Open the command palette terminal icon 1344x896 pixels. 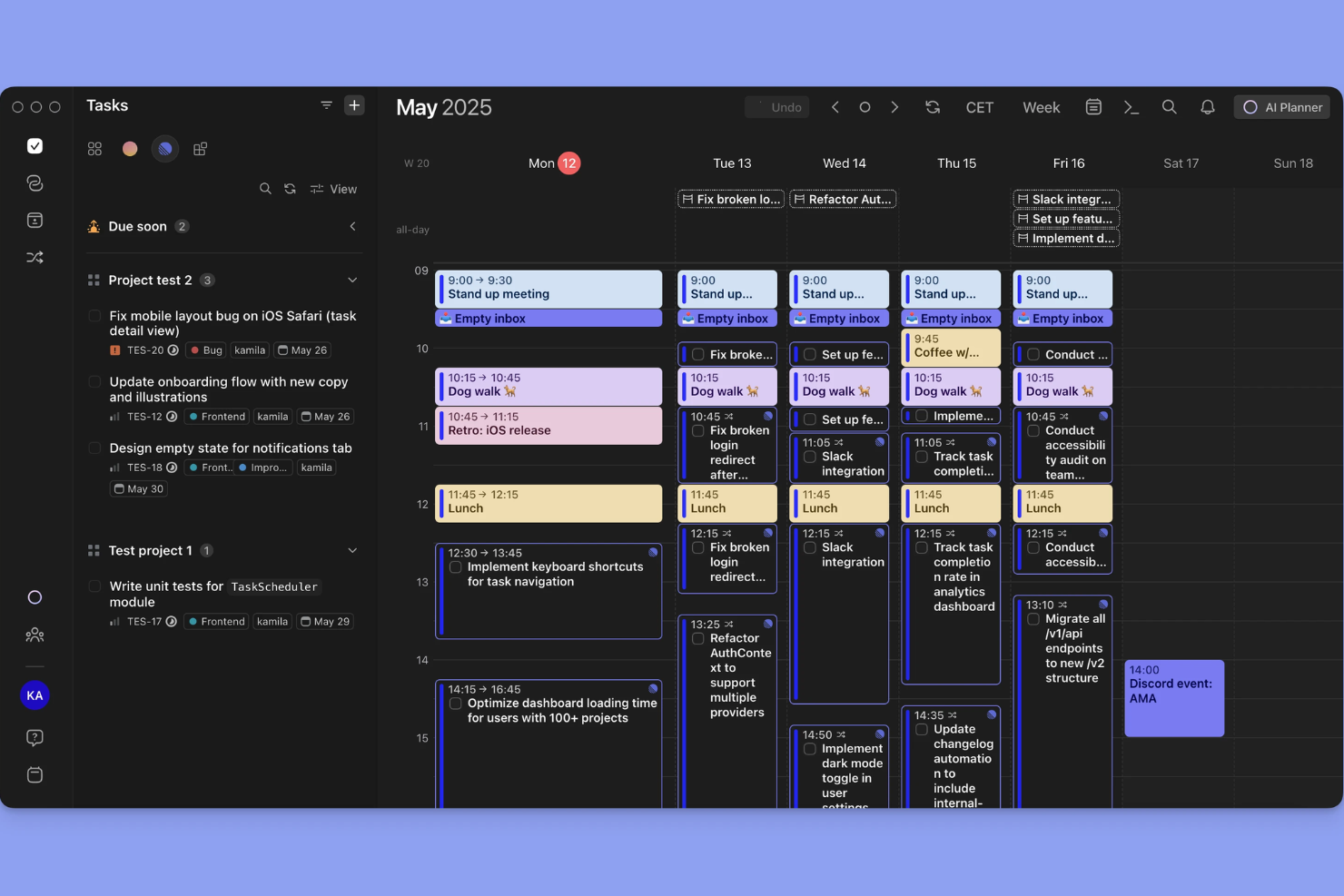1131,106
